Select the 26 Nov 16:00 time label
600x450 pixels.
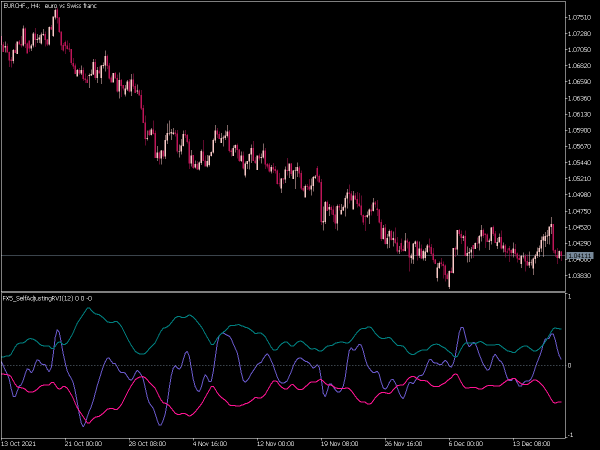[403, 443]
